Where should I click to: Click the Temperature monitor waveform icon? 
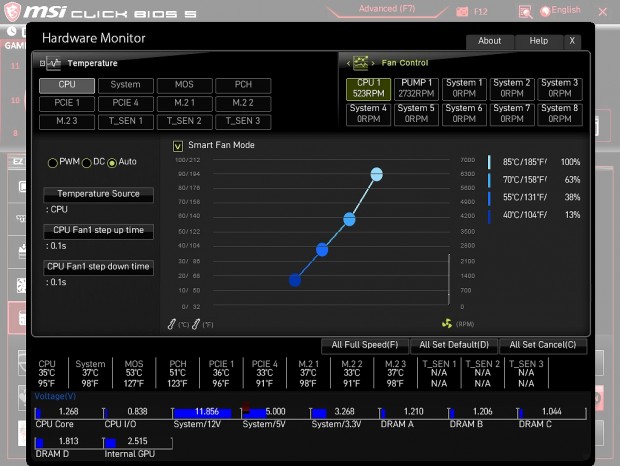pos(54,63)
